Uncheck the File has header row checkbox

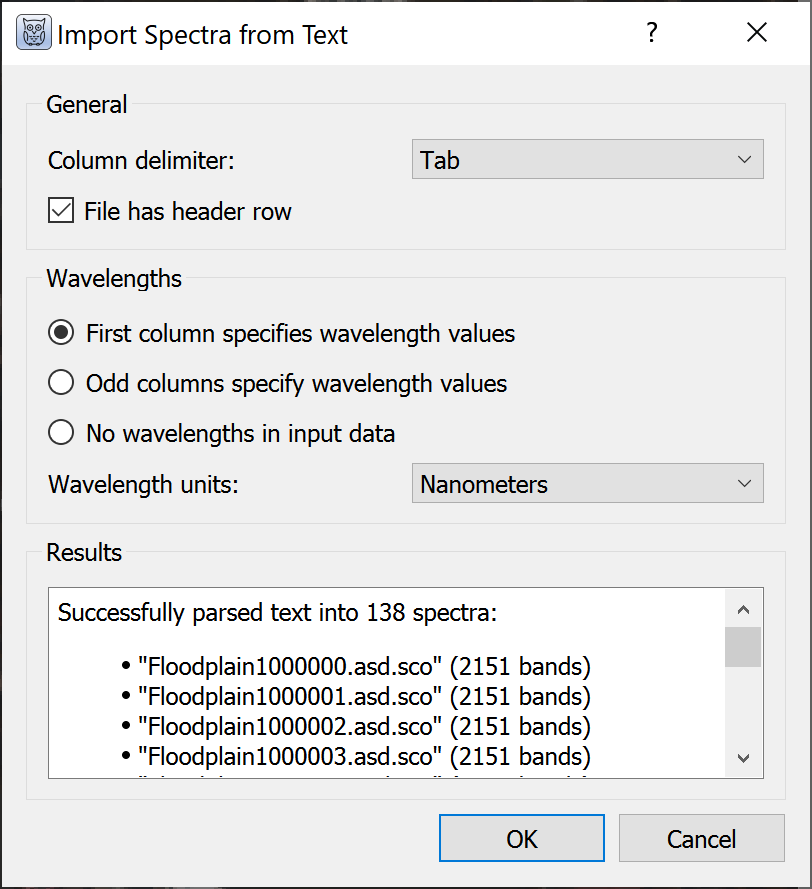click(x=62, y=212)
